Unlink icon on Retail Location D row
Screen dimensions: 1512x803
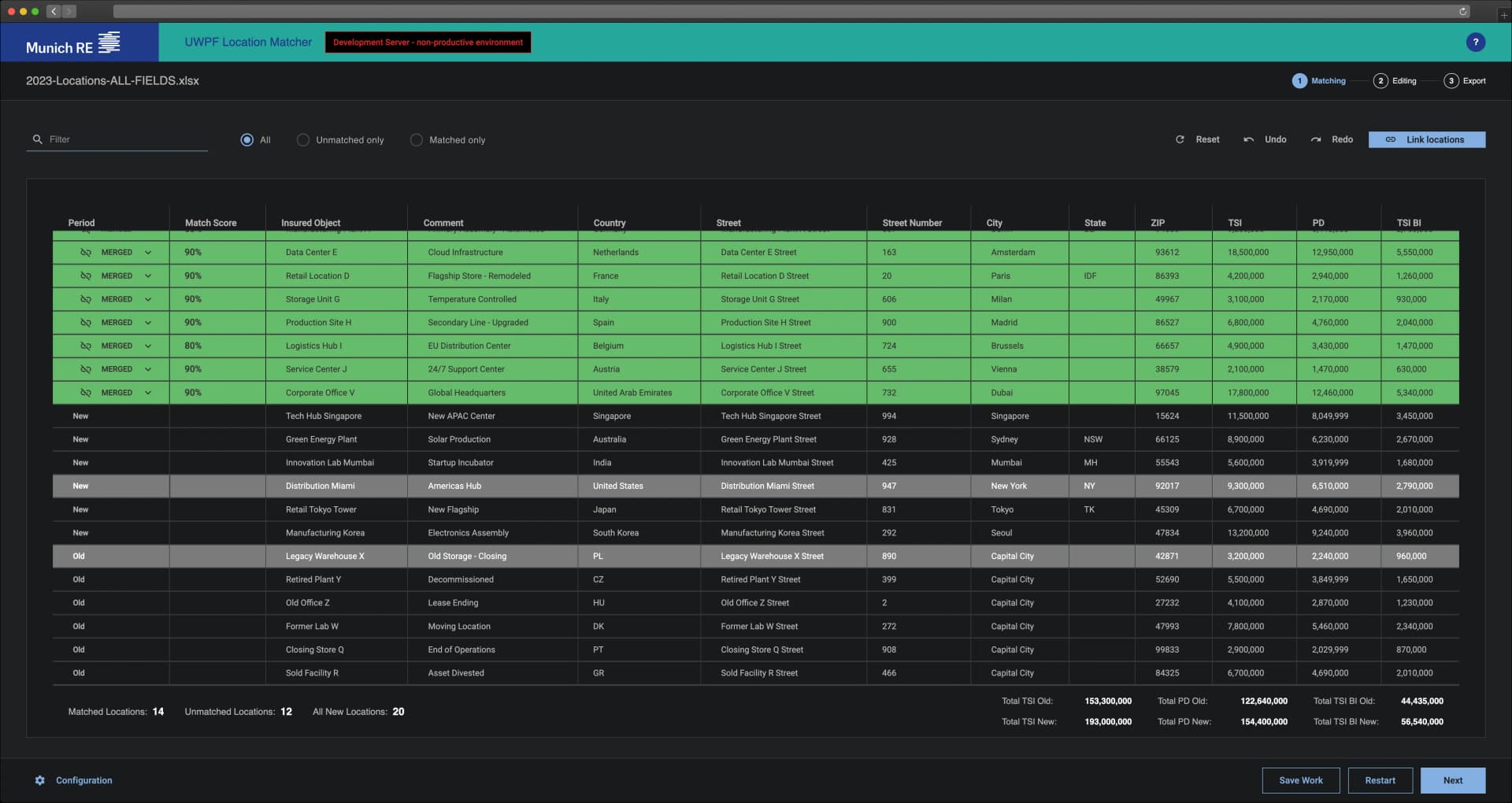click(x=86, y=276)
